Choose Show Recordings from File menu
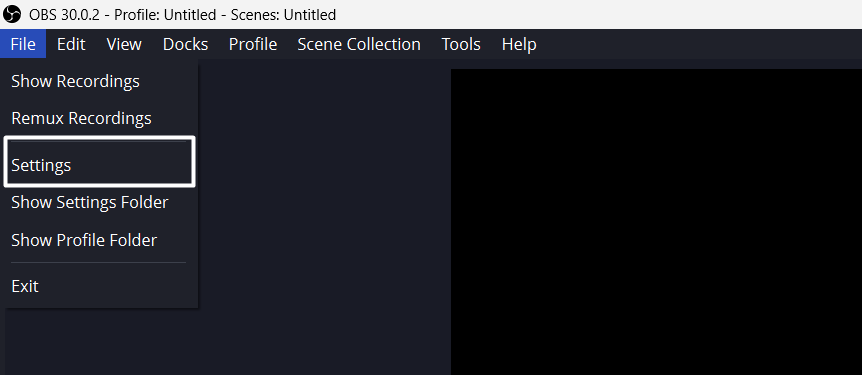Image resolution: width=862 pixels, height=375 pixels. coord(100,81)
